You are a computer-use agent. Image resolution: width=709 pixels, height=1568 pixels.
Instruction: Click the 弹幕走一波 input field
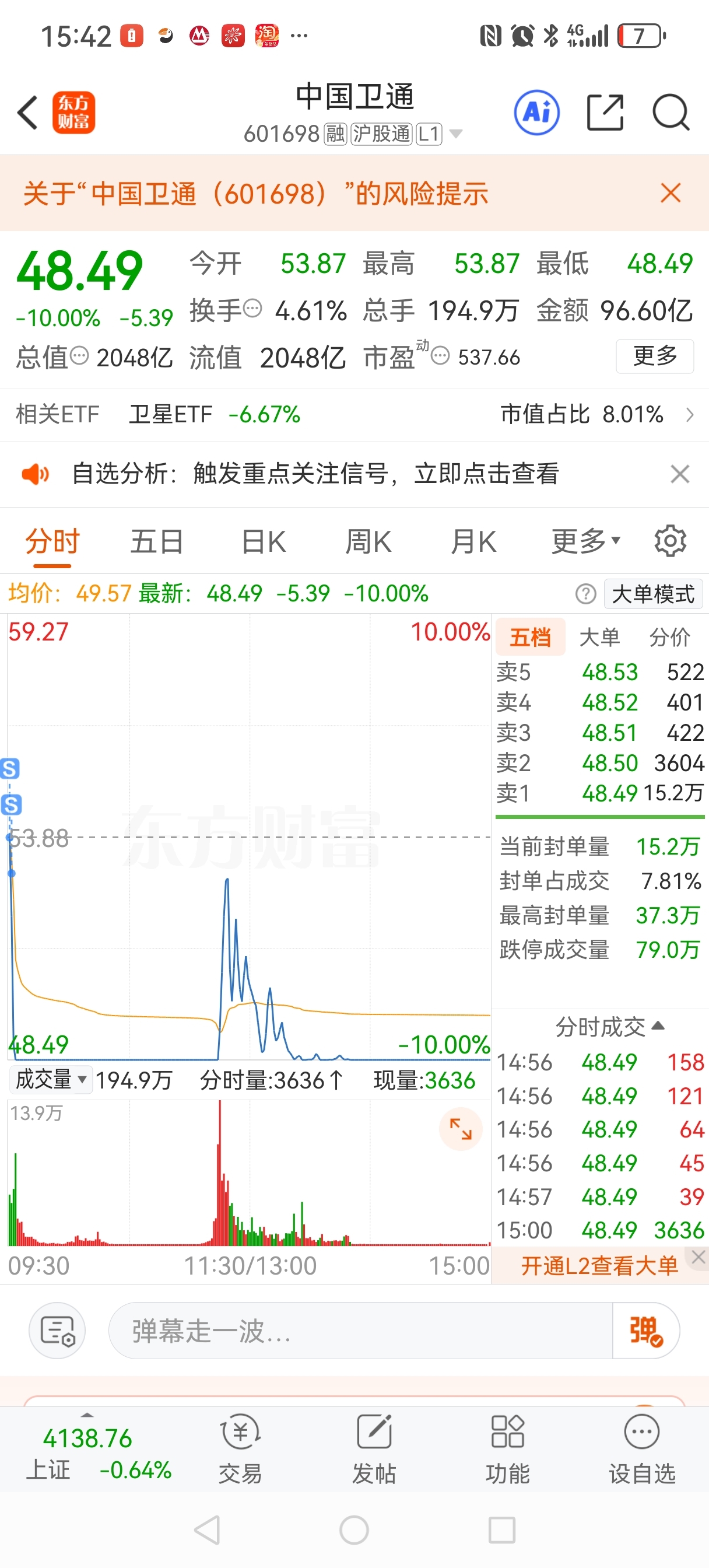360,1331
